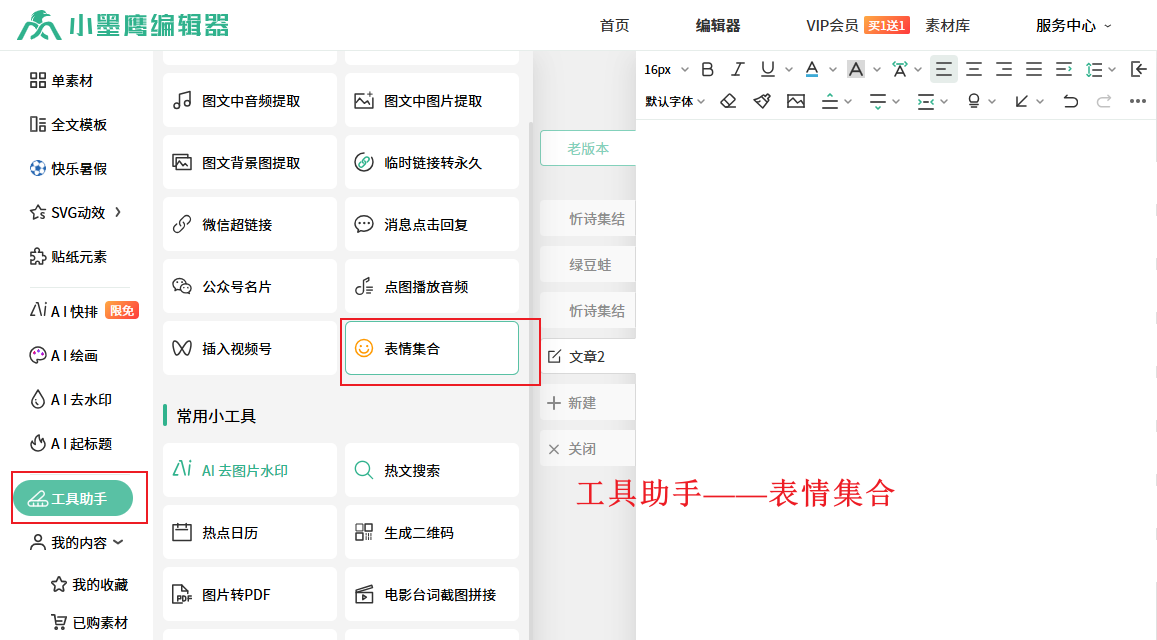Viewport: 1157px width, 640px height.
Task: Open 公众号名片 tool
Action: pyautogui.click(x=249, y=286)
